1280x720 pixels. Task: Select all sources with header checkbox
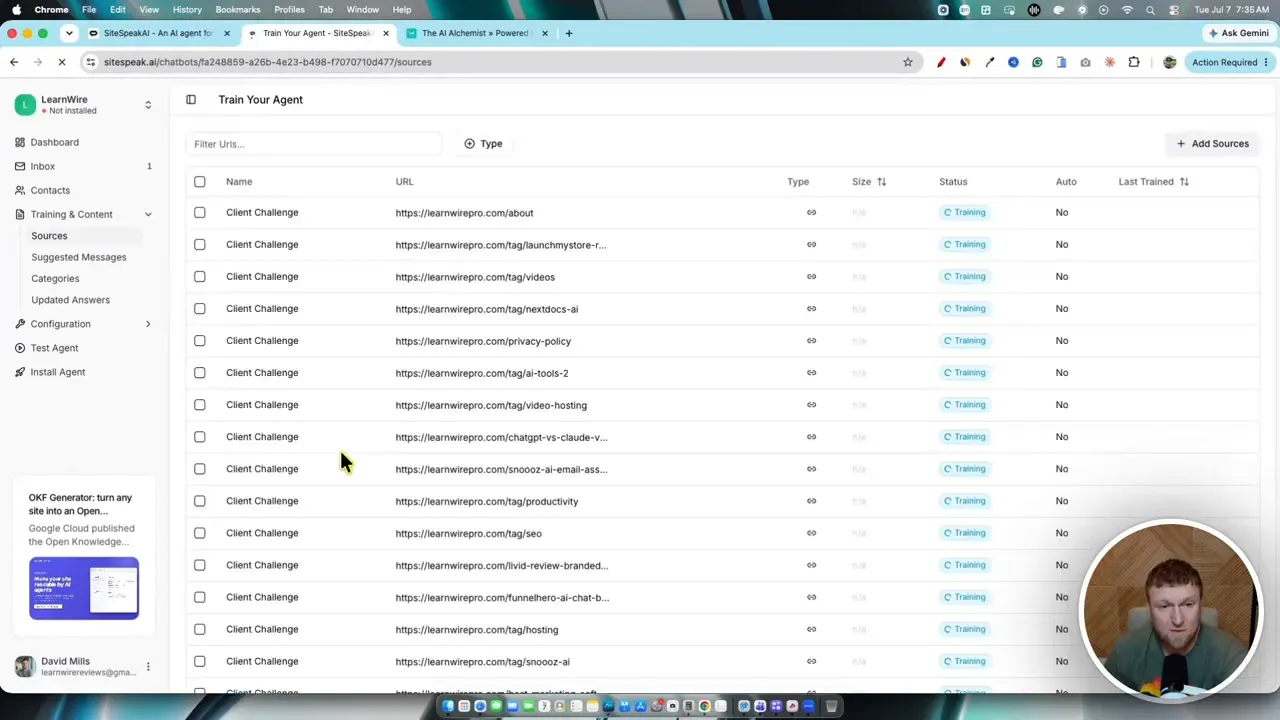[200, 182]
